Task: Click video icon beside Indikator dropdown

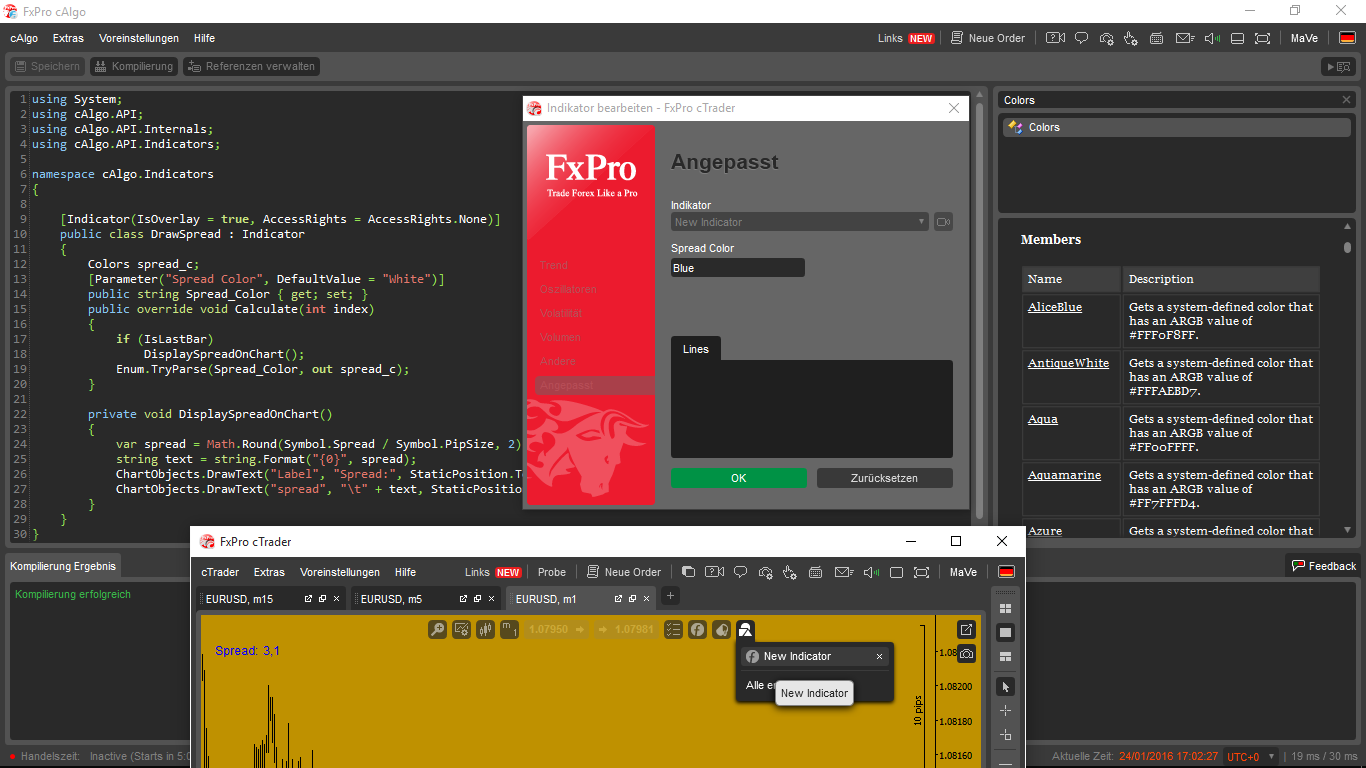Action: click(x=943, y=222)
